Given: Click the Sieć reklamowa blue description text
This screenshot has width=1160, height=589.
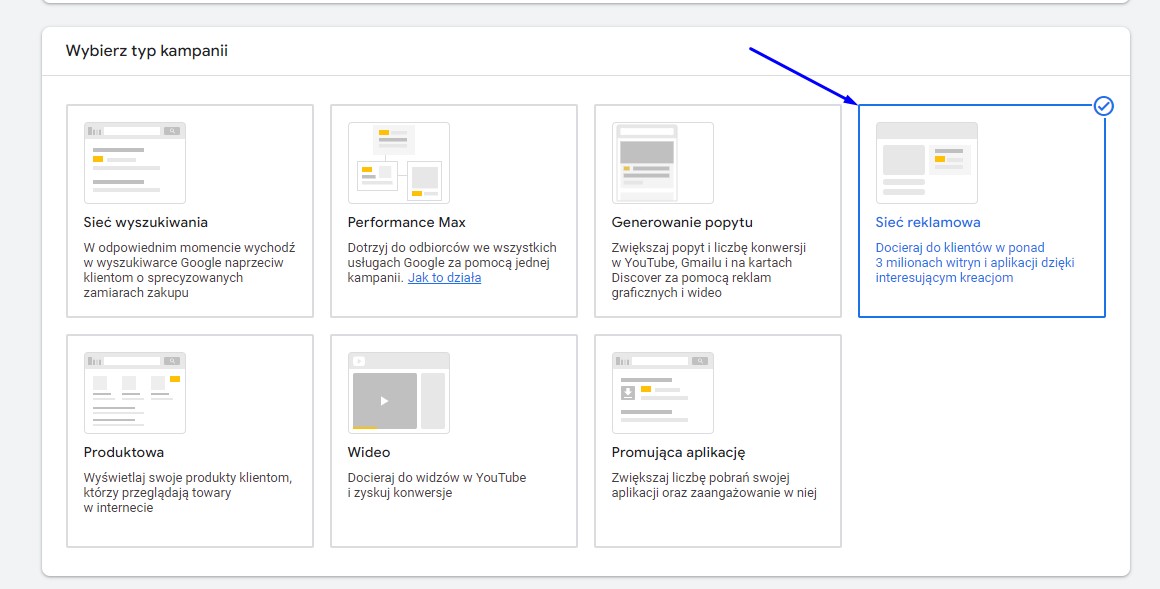Looking at the screenshot, I should point(974,263).
